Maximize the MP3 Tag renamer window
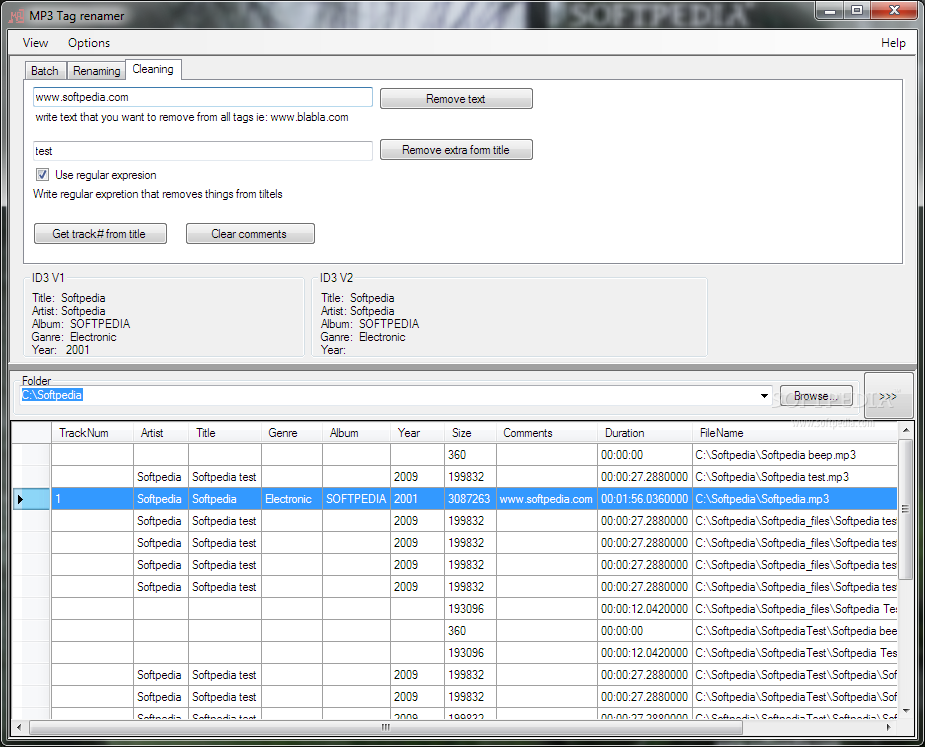This screenshot has width=925, height=747. click(x=857, y=11)
